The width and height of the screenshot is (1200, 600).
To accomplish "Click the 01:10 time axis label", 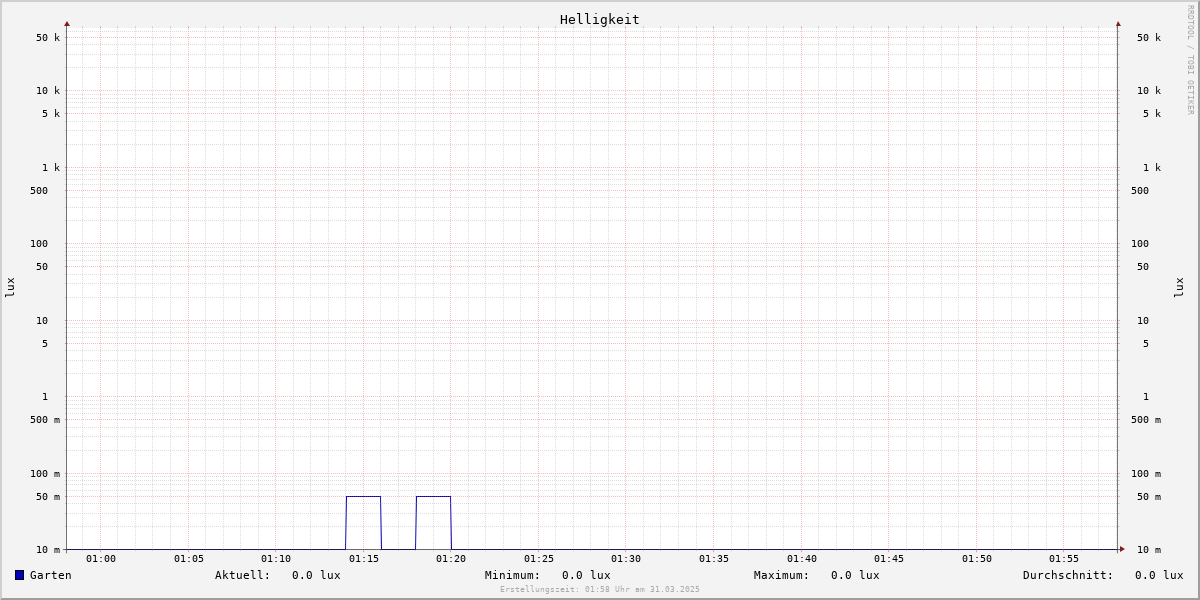I will pyautogui.click(x=276, y=559).
